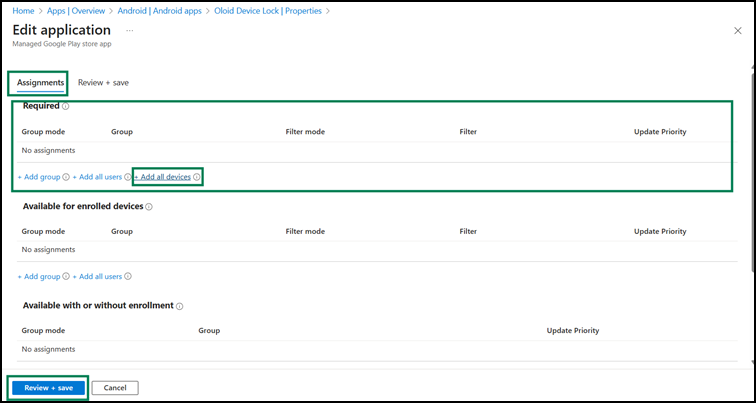Click Filter header in Available for enrolled devices table
Viewport: 756px width, 403px height.
click(x=468, y=231)
